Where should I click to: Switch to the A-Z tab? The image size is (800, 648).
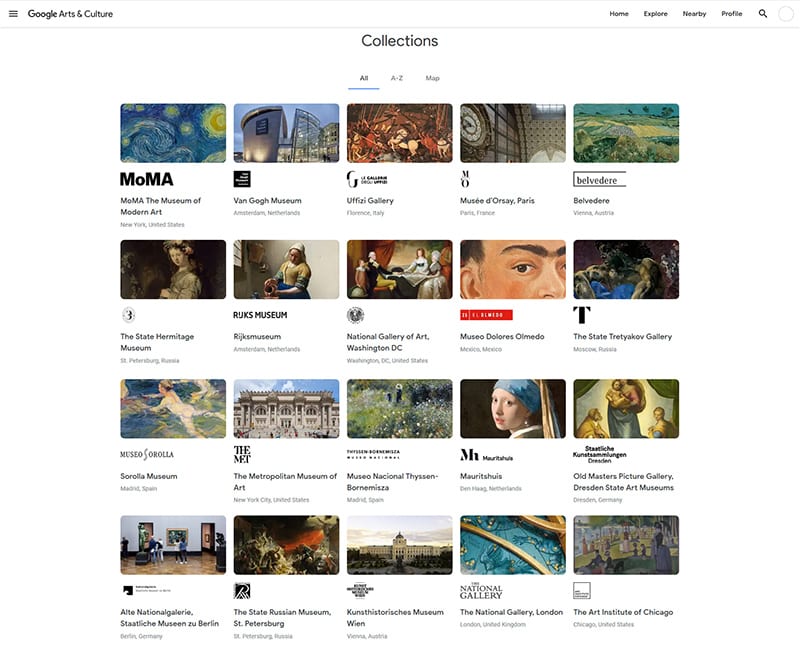397,78
